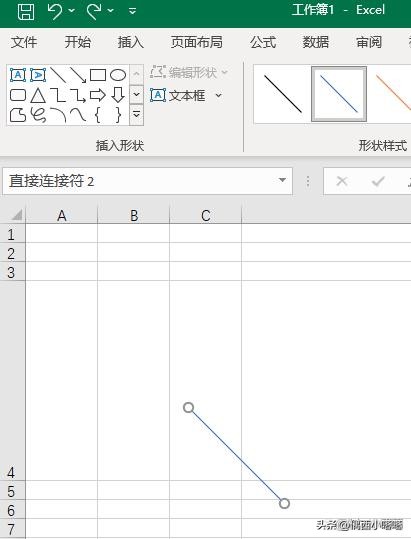Click the Save icon in quick access toolbar

coord(26,12)
